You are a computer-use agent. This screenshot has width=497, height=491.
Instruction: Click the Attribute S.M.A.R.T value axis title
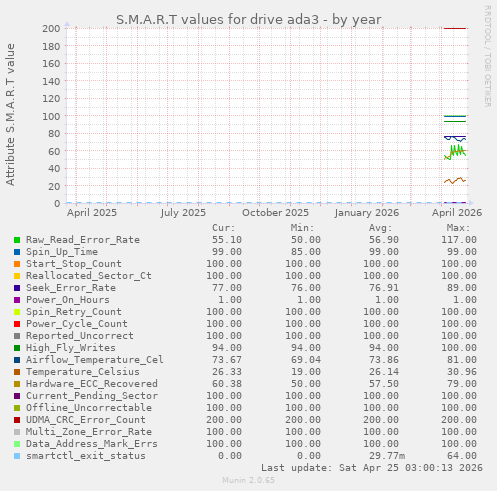(x=10, y=114)
